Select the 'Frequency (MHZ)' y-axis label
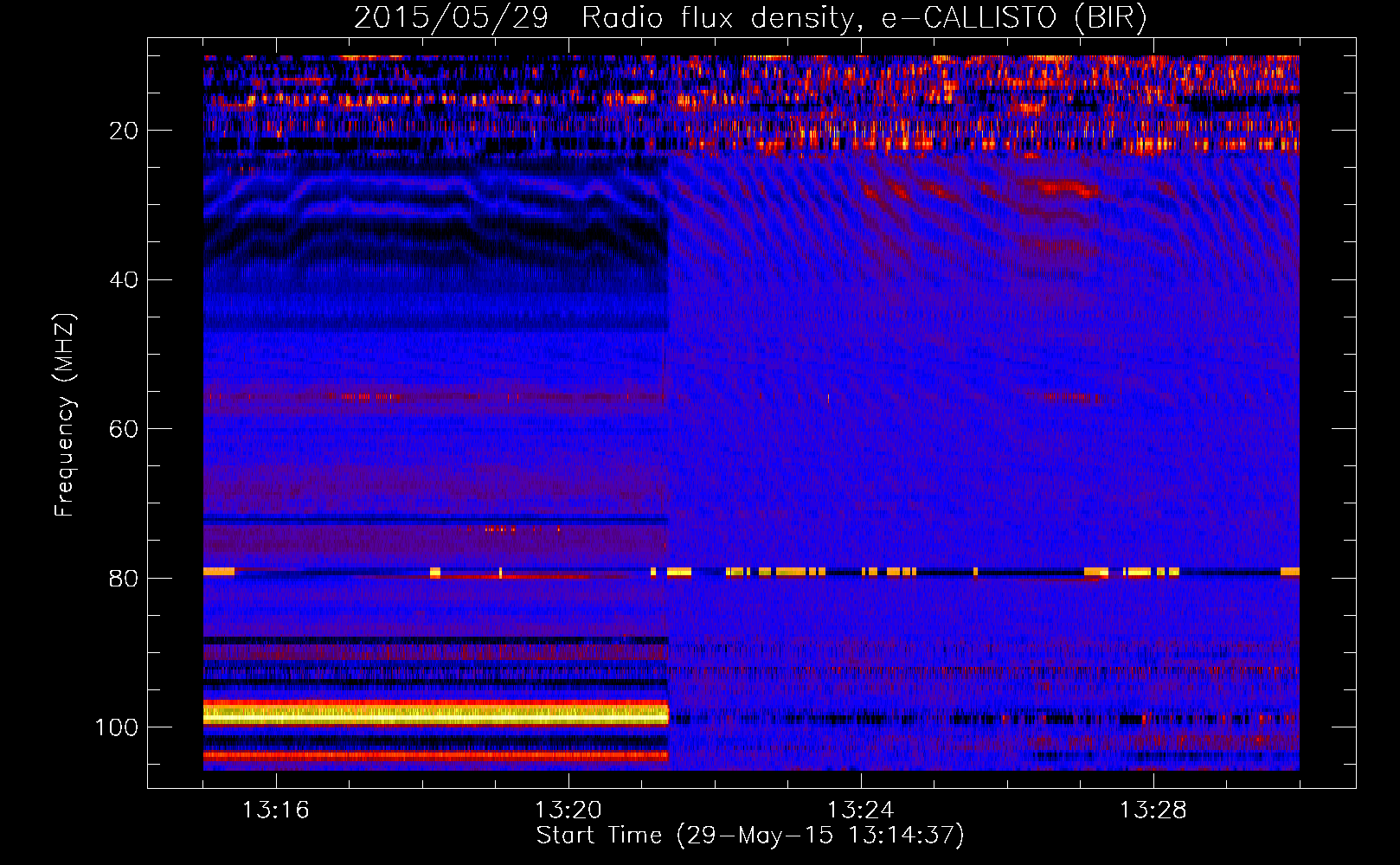This screenshot has height=865, width=1400. (x=65, y=415)
